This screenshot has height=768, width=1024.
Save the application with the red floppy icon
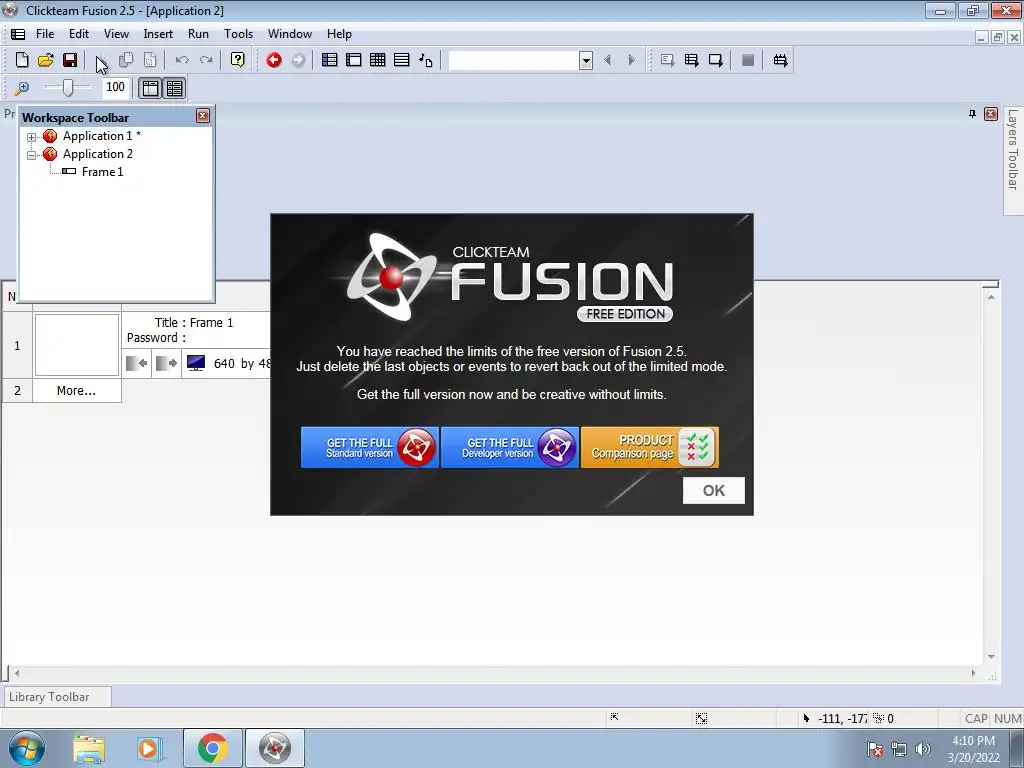point(70,60)
